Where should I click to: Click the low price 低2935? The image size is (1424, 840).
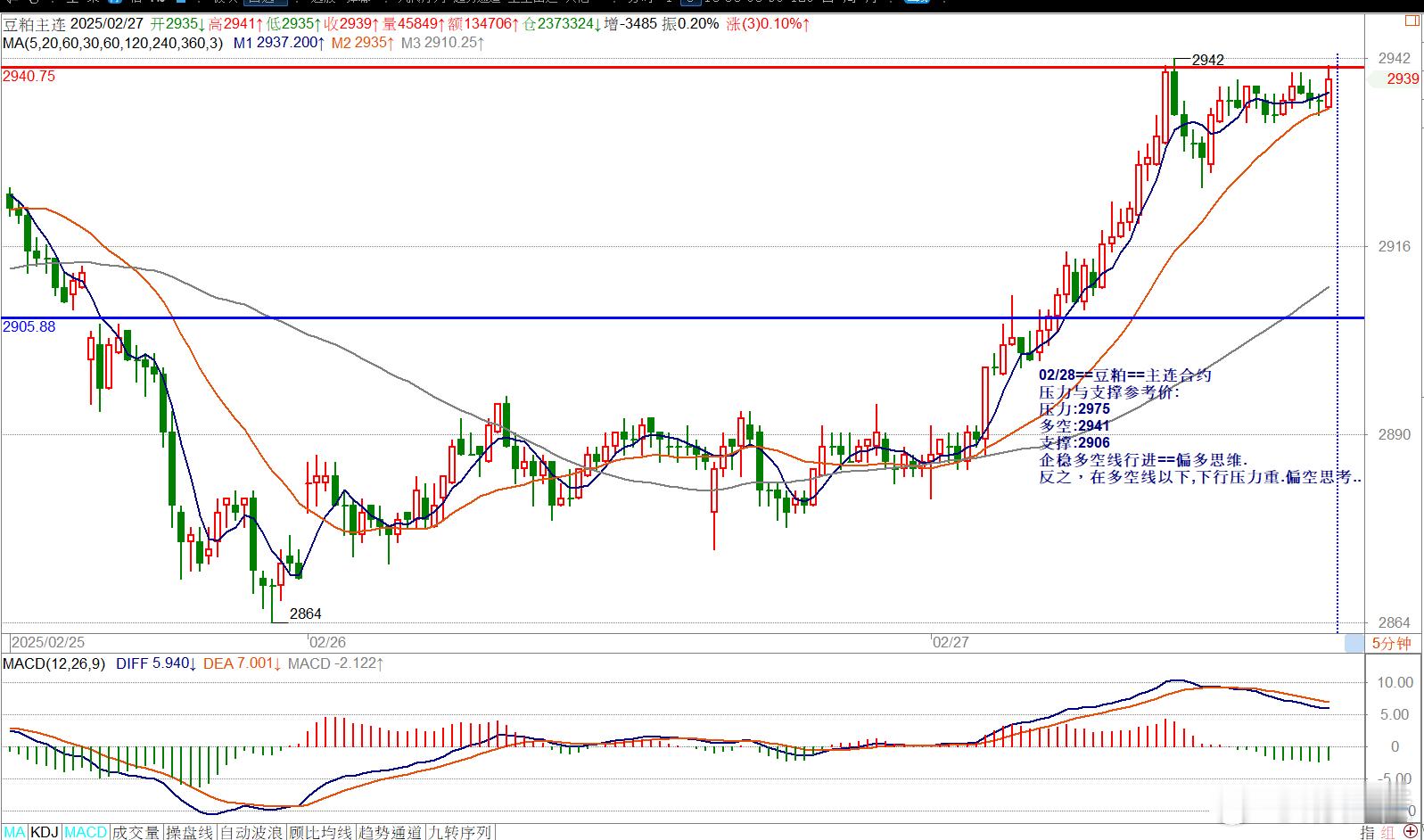(295, 24)
